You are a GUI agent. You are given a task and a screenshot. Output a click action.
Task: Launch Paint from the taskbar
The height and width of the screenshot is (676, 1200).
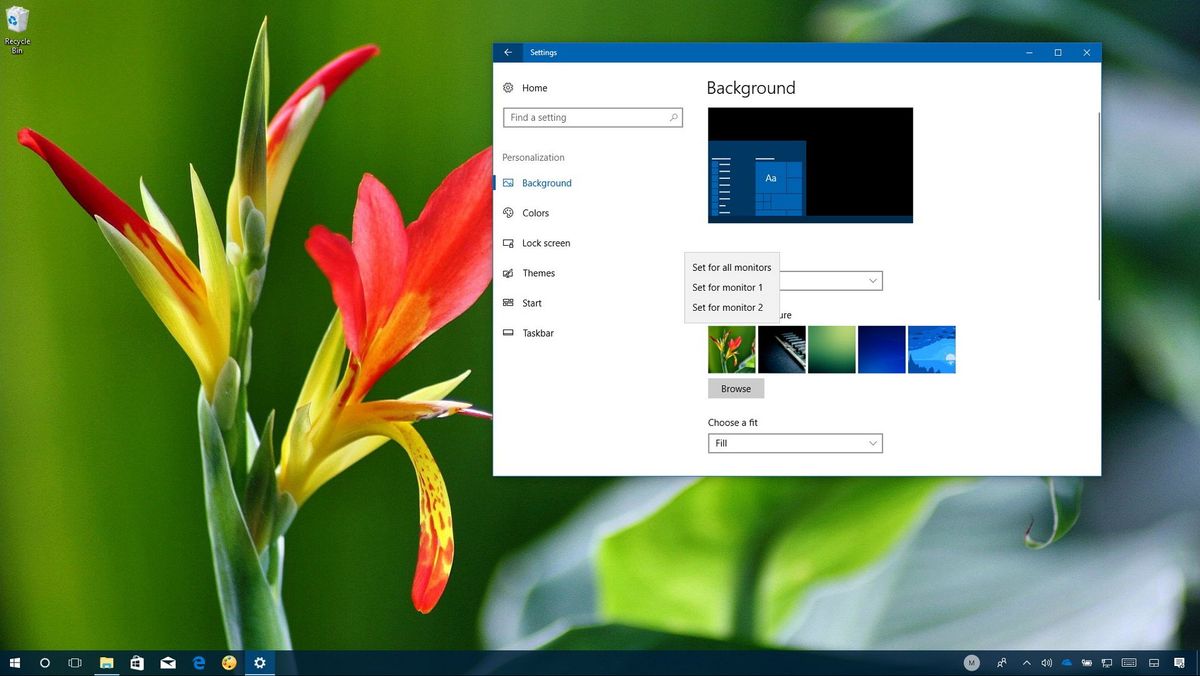click(230, 662)
